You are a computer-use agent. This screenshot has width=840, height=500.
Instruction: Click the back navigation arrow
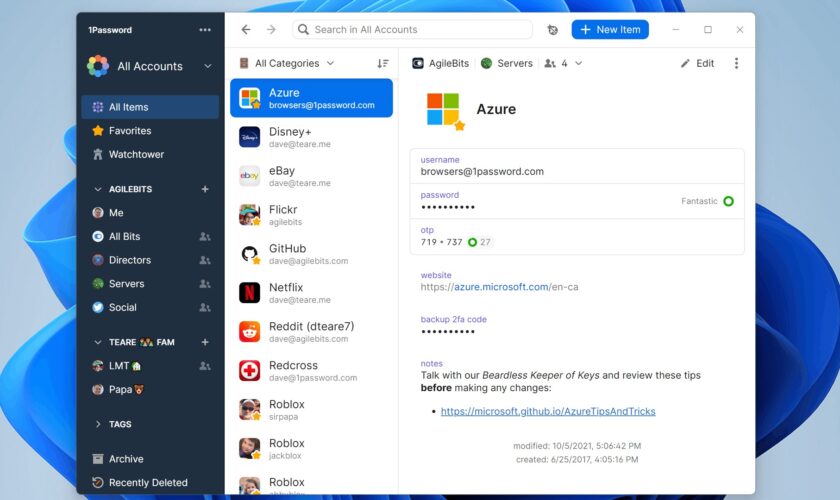pyautogui.click(x=246, y=30)
